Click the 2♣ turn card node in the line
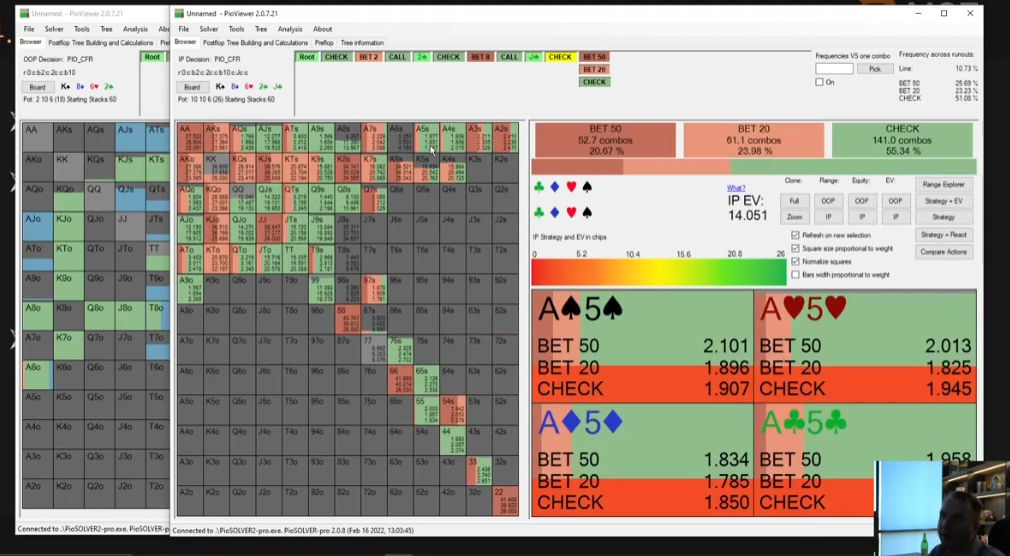 [422, 57]
